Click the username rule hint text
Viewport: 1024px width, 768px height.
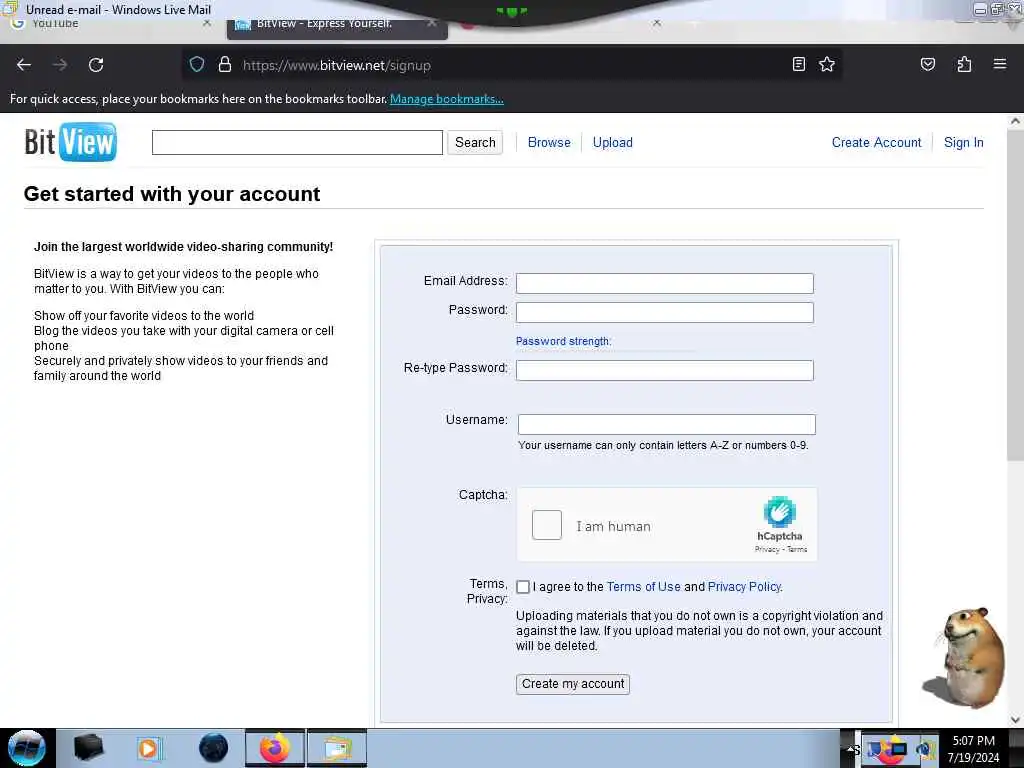click(663, 445)
